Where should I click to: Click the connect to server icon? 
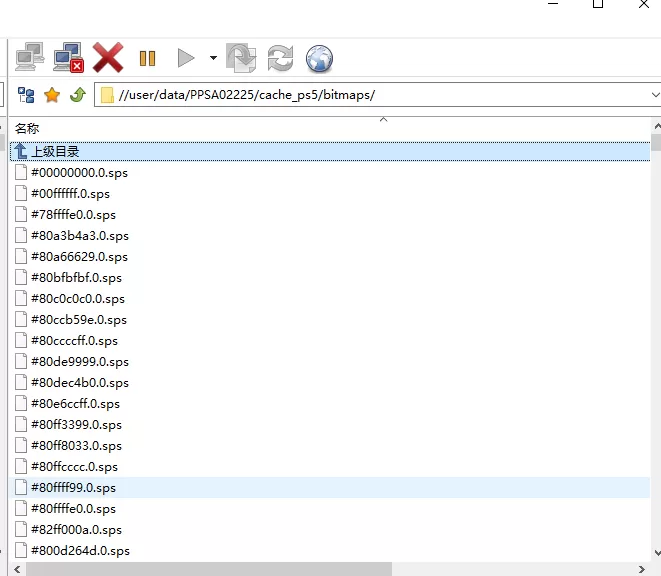30,57
